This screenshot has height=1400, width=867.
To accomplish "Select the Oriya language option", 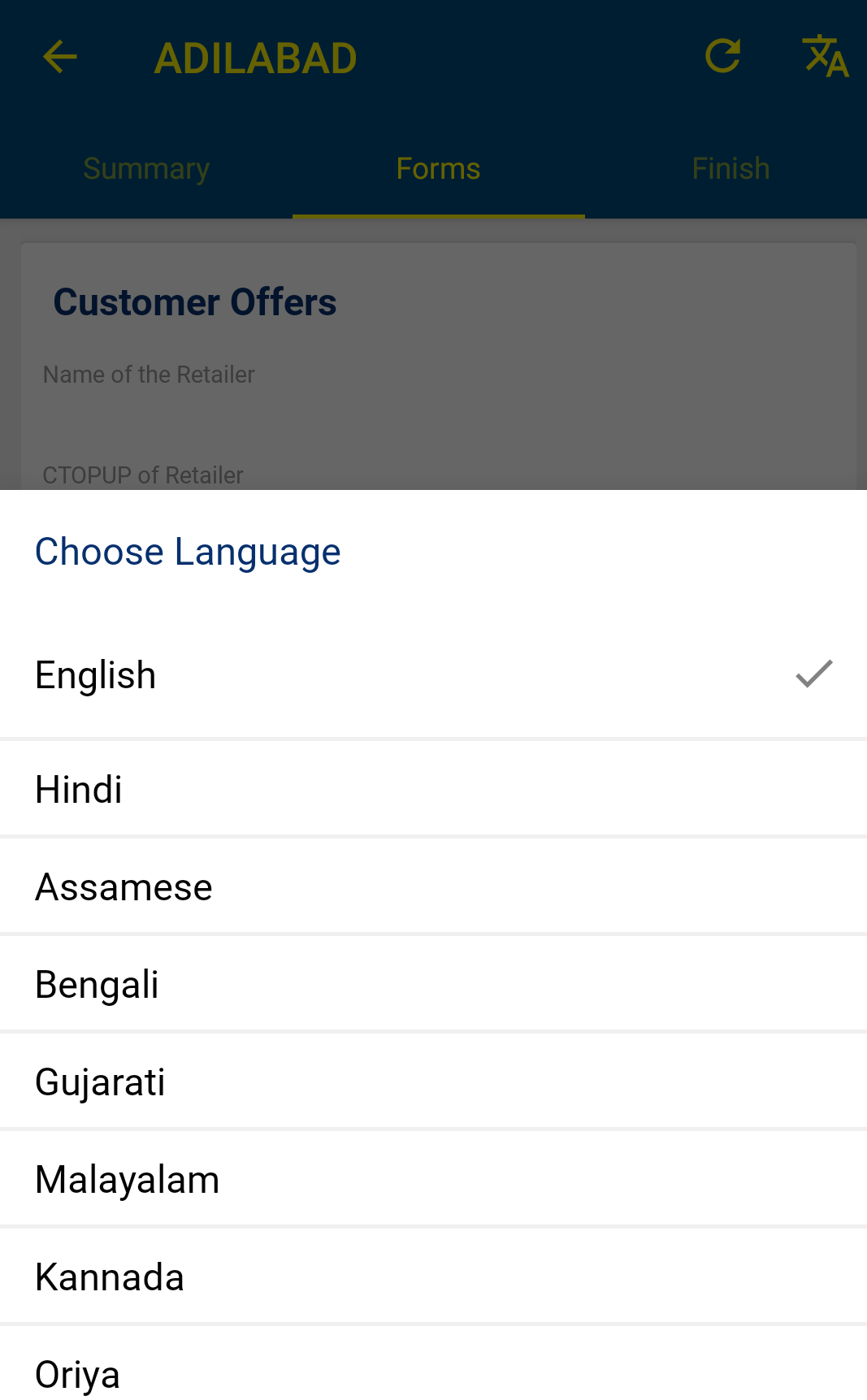I will pyautogui.click(x=78, y=1375).
